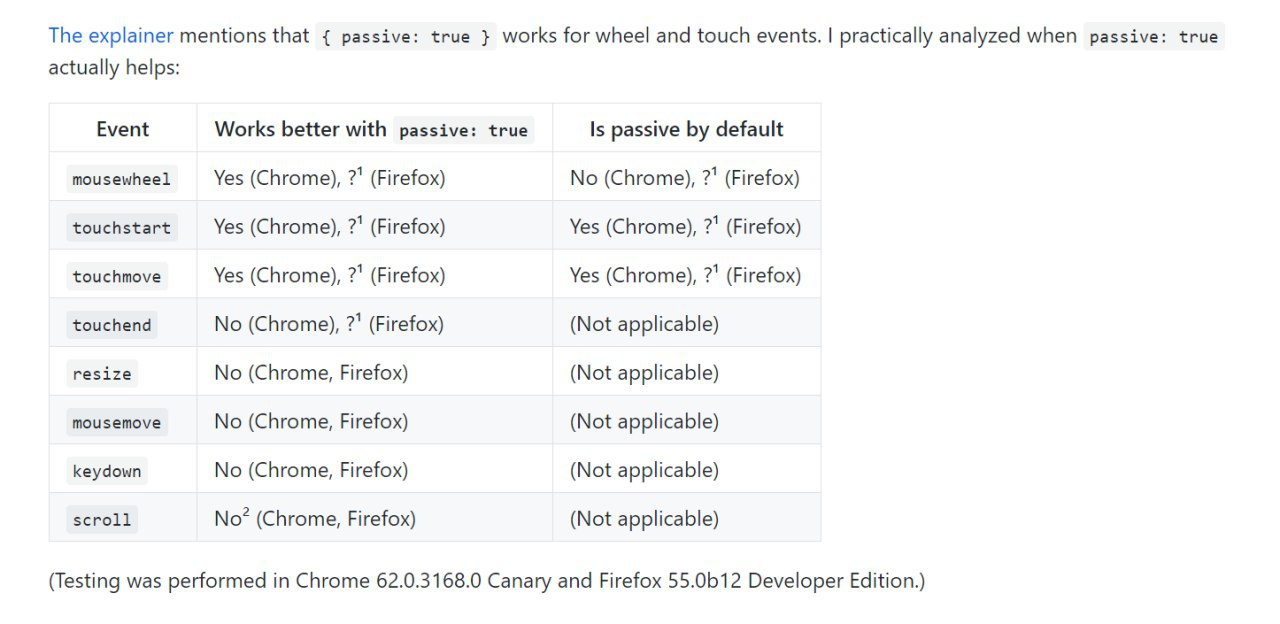Select the touchmove code label

point(116,277)
